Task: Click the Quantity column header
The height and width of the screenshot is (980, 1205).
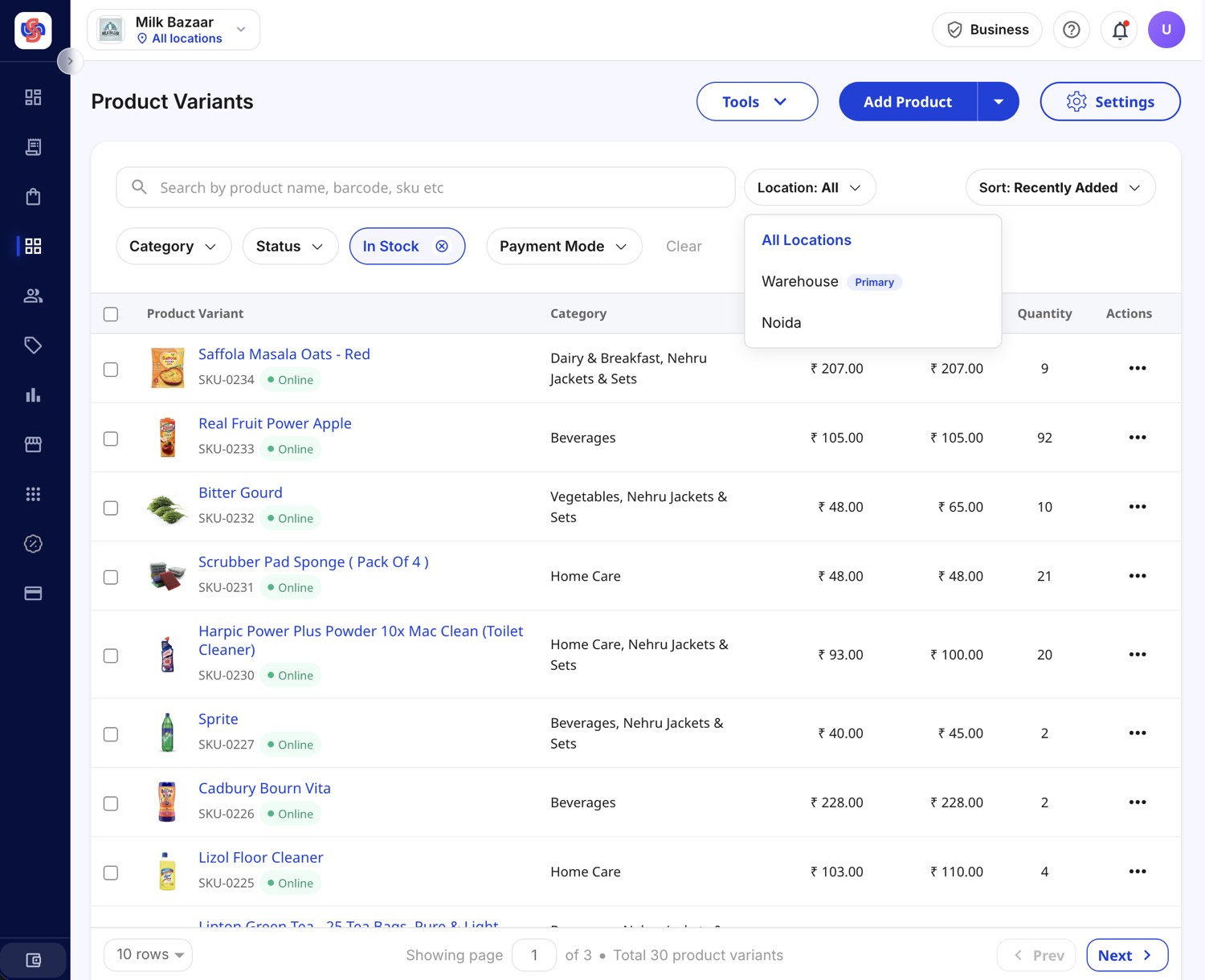Action: coord(1044,313)
